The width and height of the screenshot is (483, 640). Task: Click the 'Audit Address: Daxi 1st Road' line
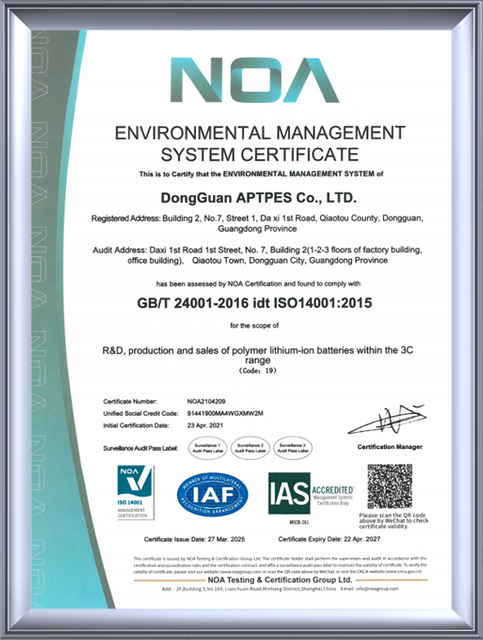(257, 249)
